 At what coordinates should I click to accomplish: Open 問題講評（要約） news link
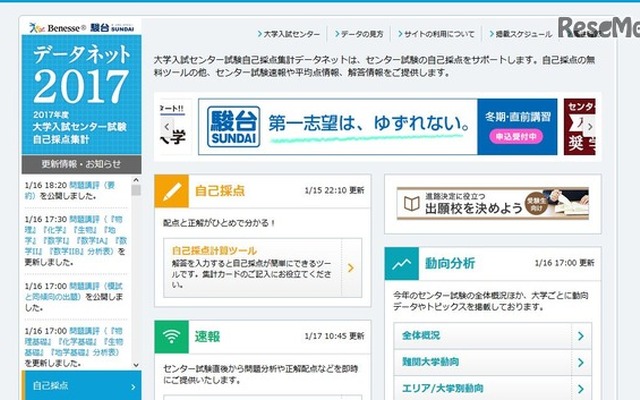(x=70, y=190)
